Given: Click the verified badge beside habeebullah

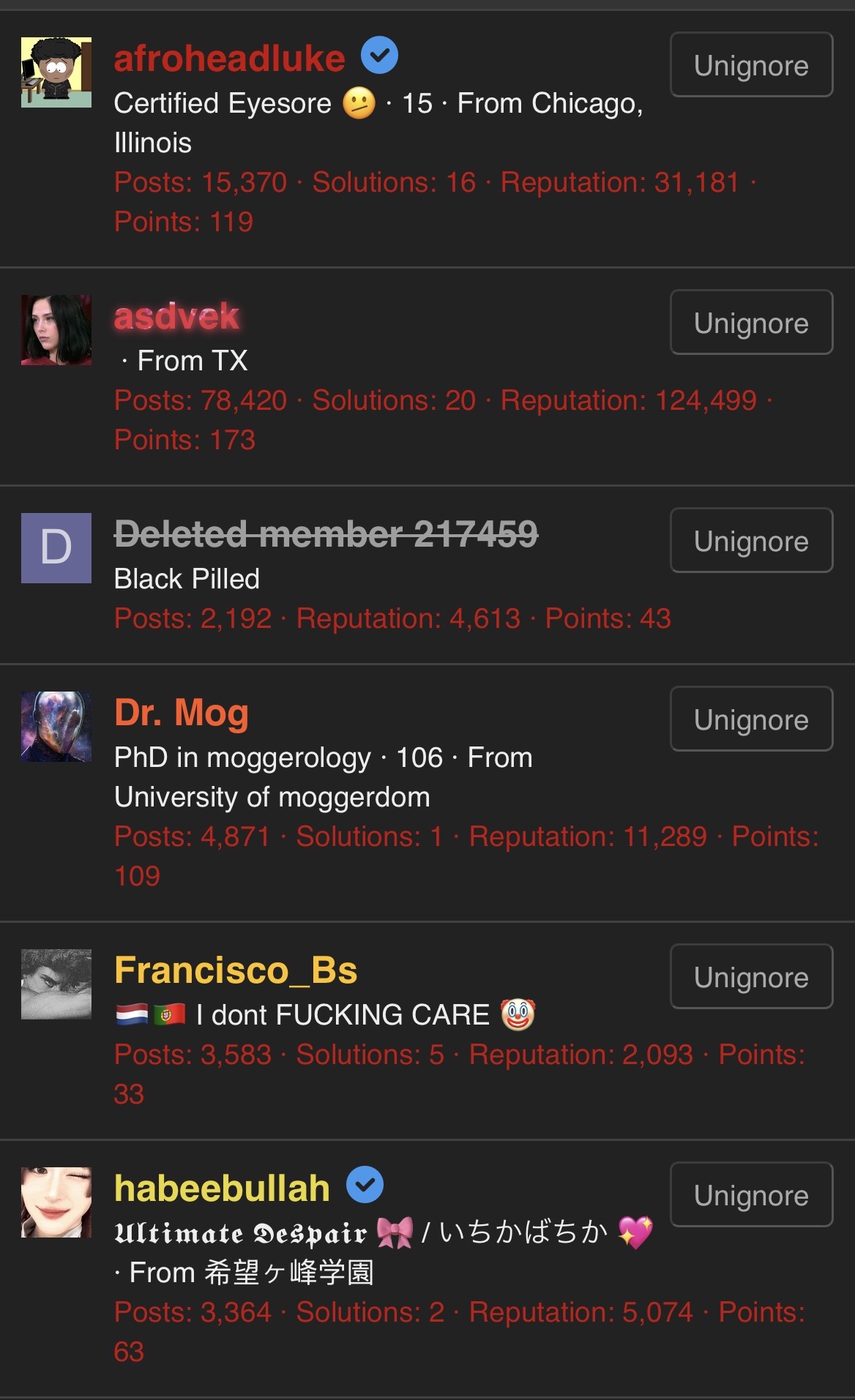Looking at the screenshot, I should tap(365, 1185).
